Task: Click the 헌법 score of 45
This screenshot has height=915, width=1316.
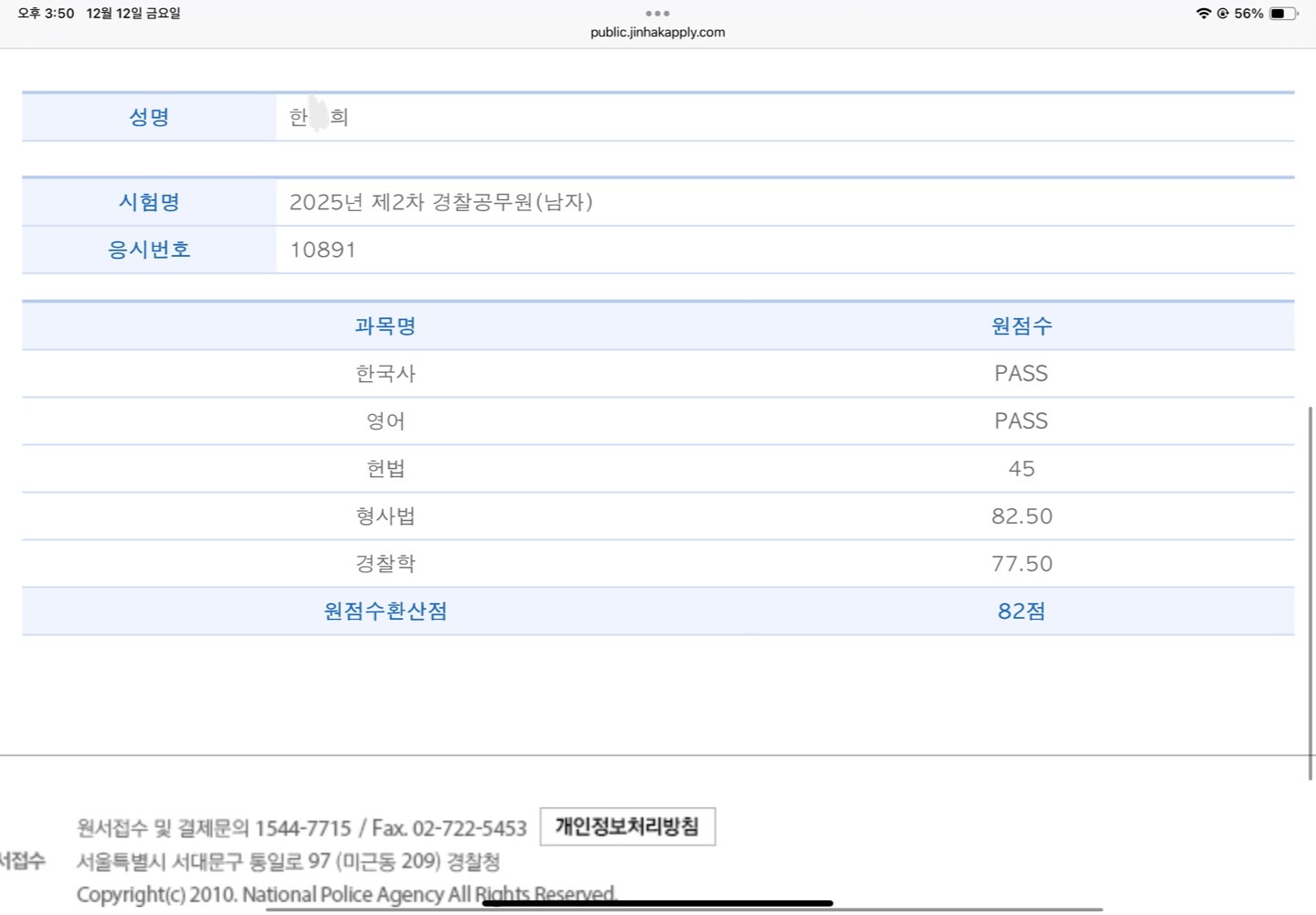Action: coord(1021,469)
